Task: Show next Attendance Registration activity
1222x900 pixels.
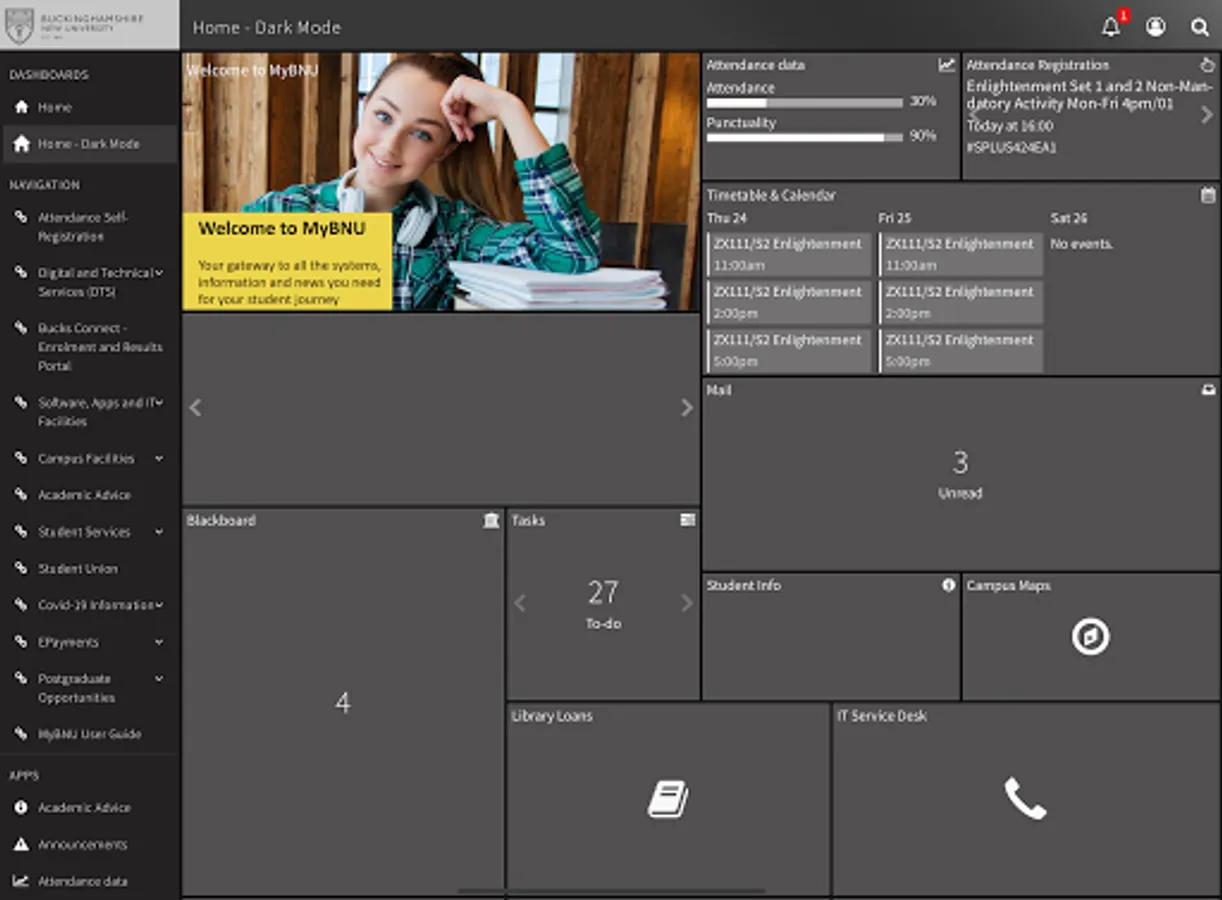Action: click(x=1207, y=115)
